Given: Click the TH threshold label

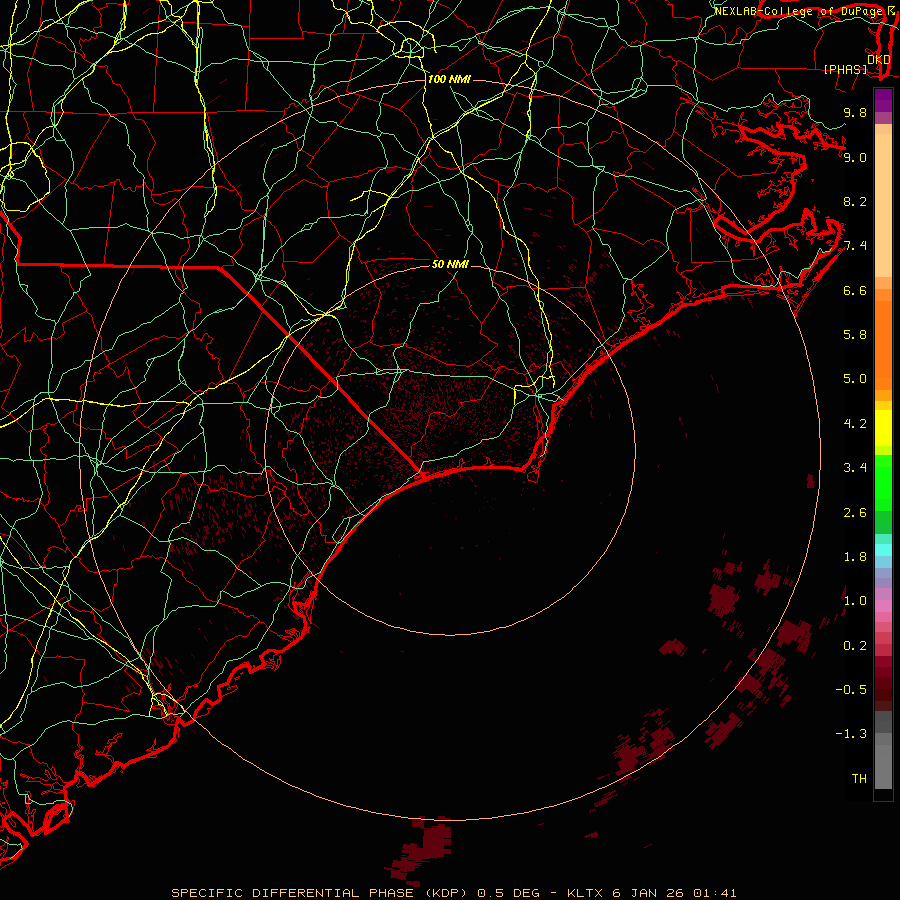Looking at the screenshot, I should (859, 779).
